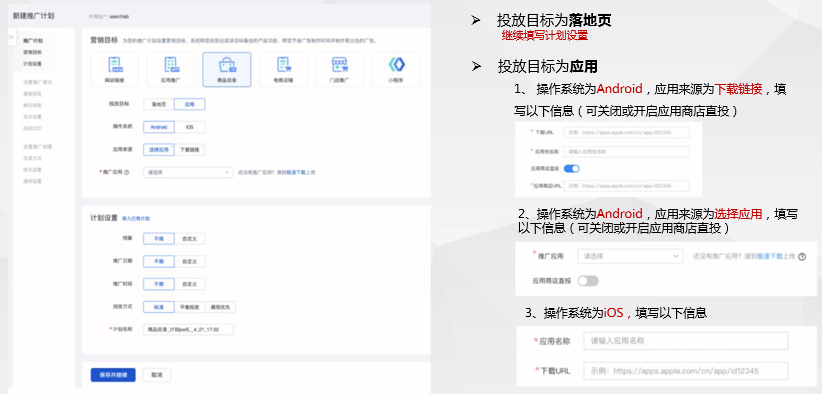This screenshot has height=394, width=822.
Task: Select the 门店推广 marketing goal card
Action: (339, 69)
